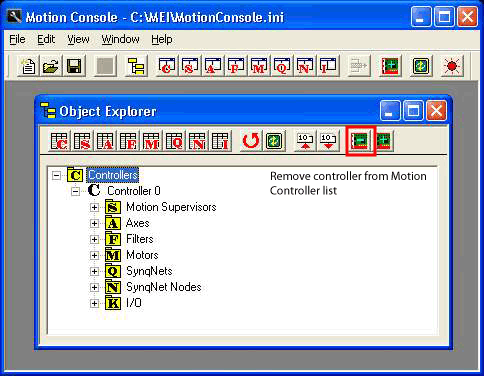
Task: Click the Q table icon in Object Explorer toolbar
Action: pos(174,141)
